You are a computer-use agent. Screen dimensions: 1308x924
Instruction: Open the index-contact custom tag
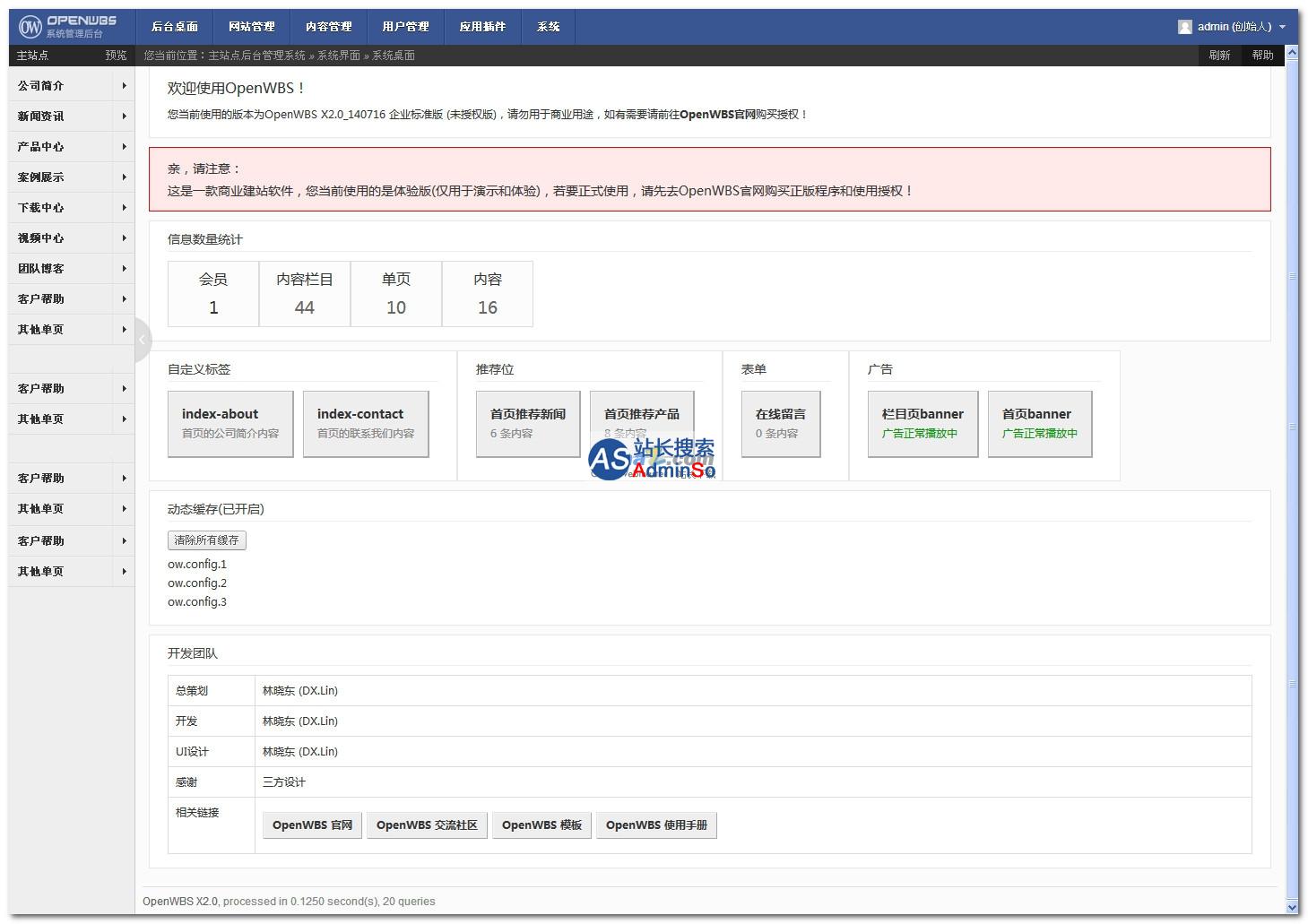pos(366,424)
